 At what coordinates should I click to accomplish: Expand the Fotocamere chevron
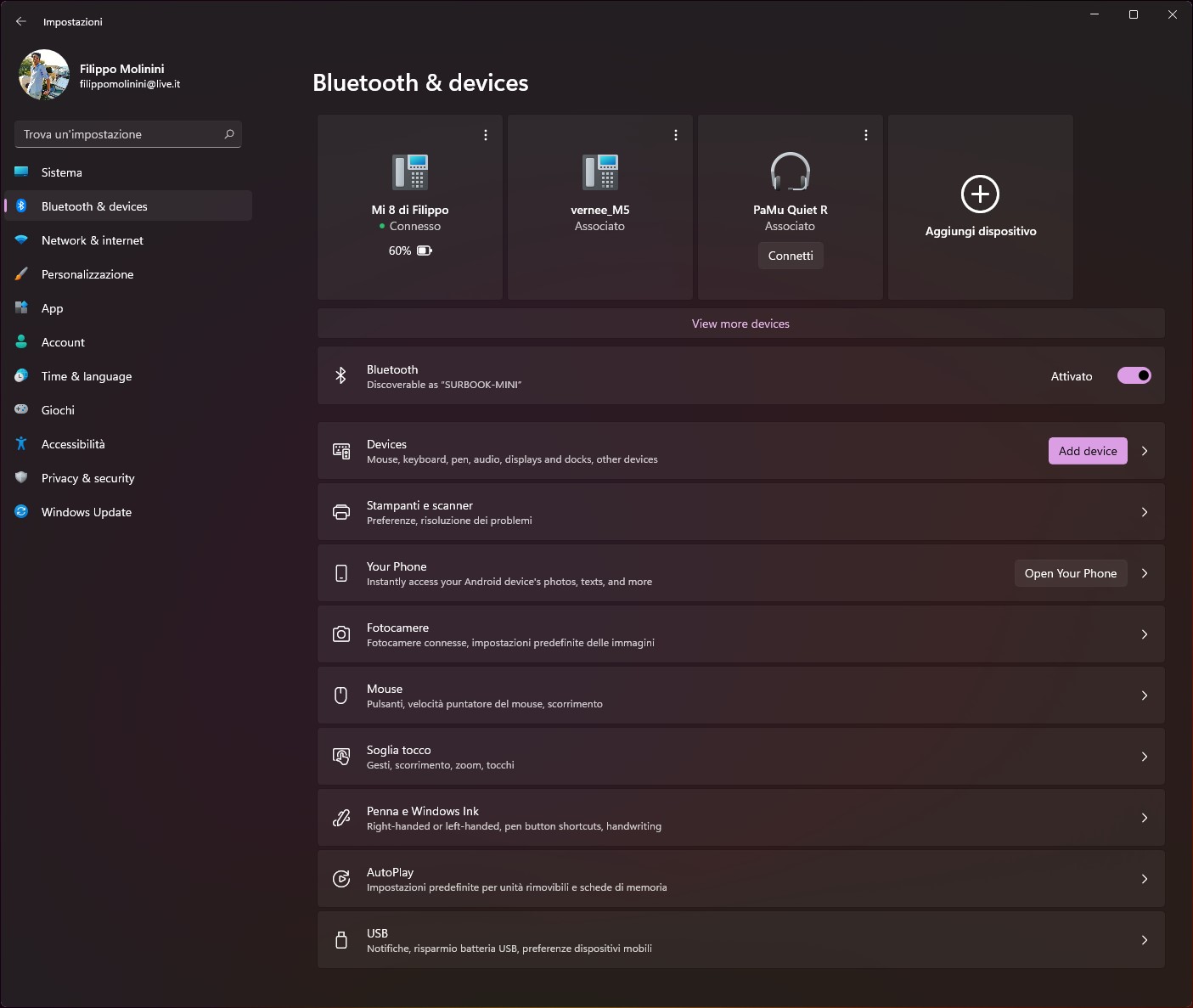pyautogui.click(x=1145, y=634)
